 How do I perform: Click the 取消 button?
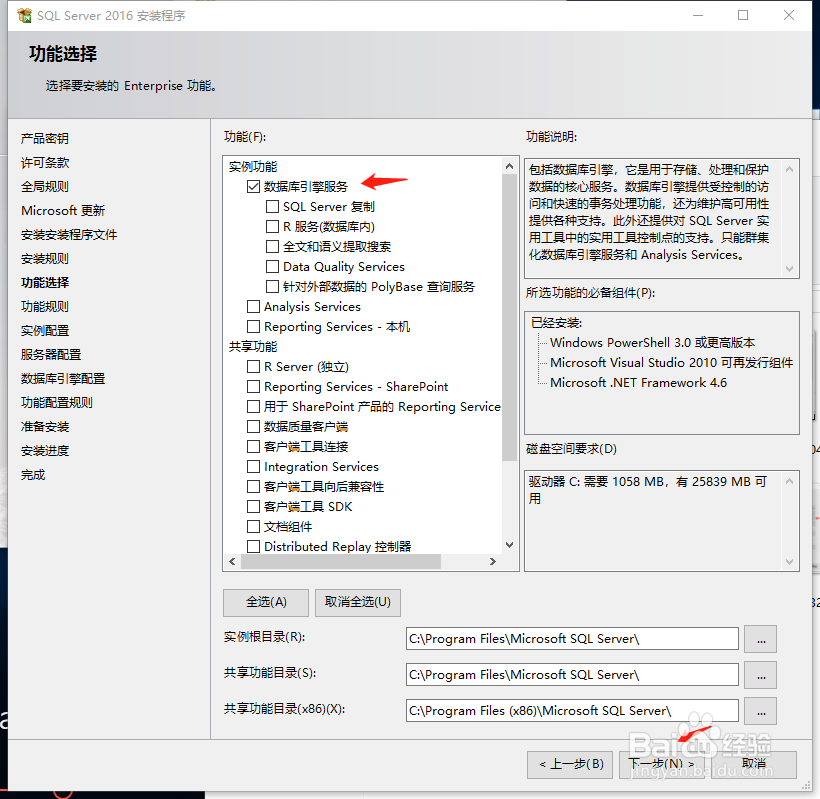tap(754, 764)
